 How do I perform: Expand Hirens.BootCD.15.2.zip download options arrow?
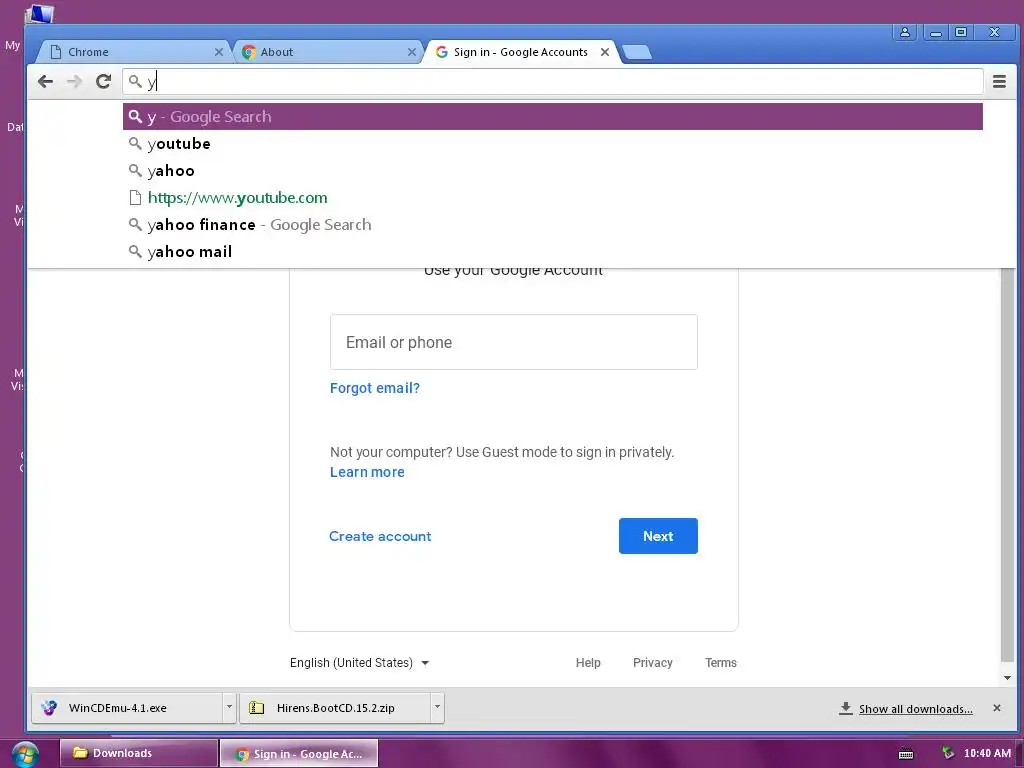(438, 707)
